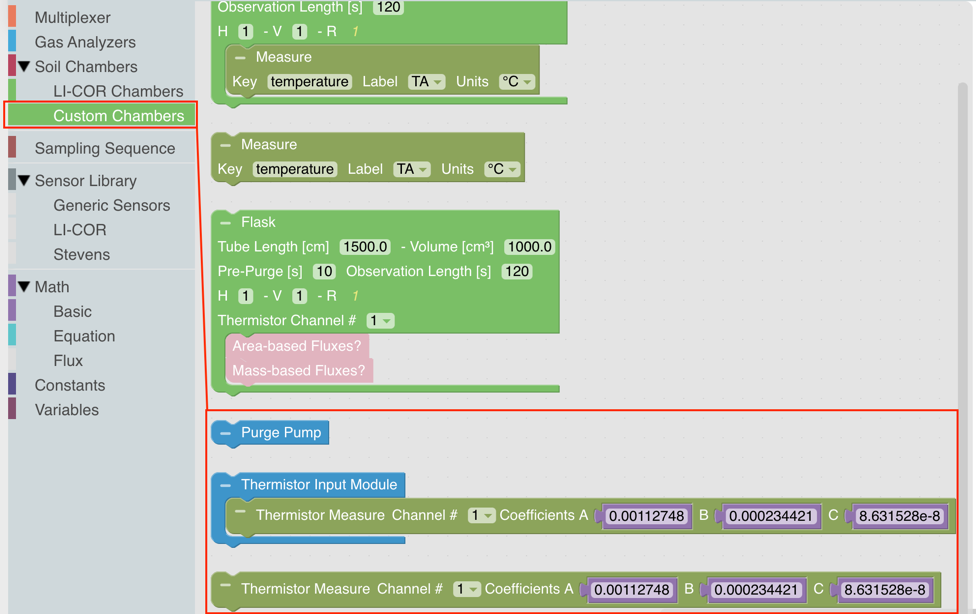The image size is (976, 614).
Task: Collapse the Math category triangle
Action: point(24,287)
